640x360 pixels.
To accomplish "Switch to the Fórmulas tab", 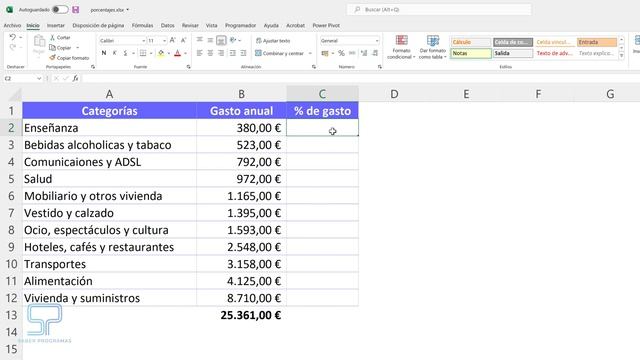I will tap(142, 25).
